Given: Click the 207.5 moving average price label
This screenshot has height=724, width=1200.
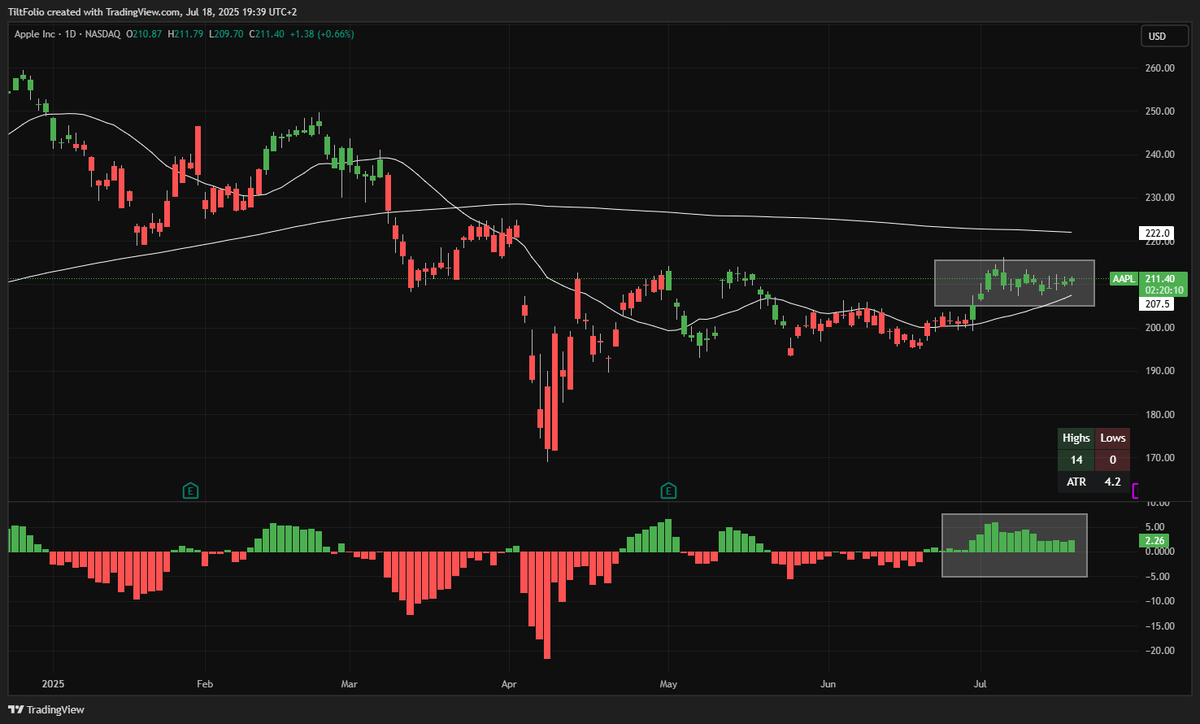Looking at the screenshot, I should (1156, 303).
